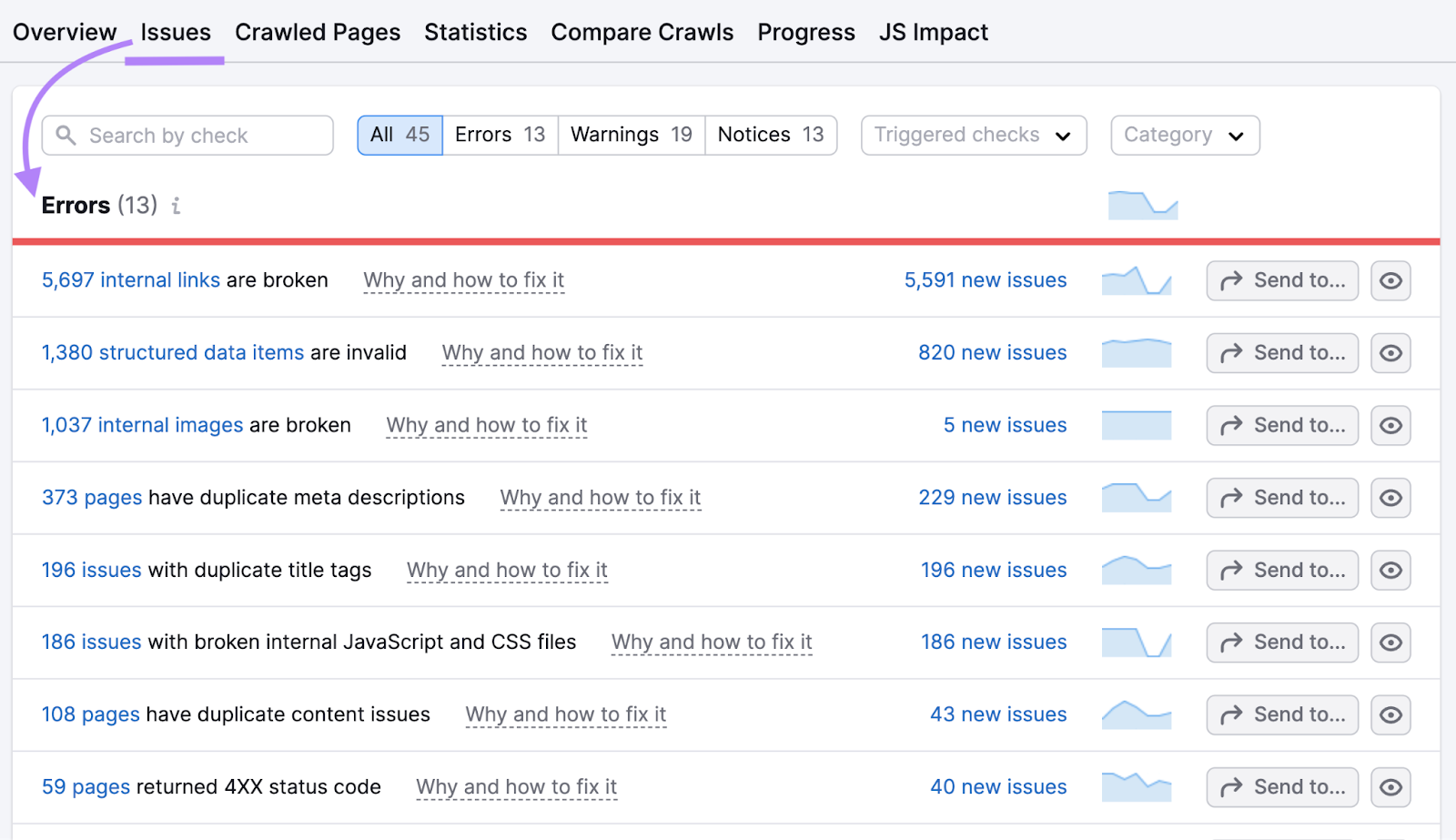This screenshot has width=1456, height=840.
Task: Open trend chart for broken internal links
Action: 1137,280
